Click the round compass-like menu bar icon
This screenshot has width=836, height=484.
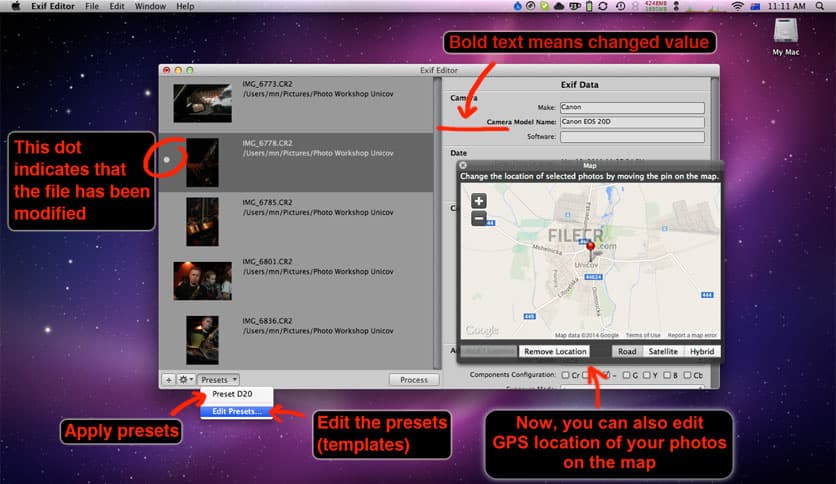click(530, 6)
